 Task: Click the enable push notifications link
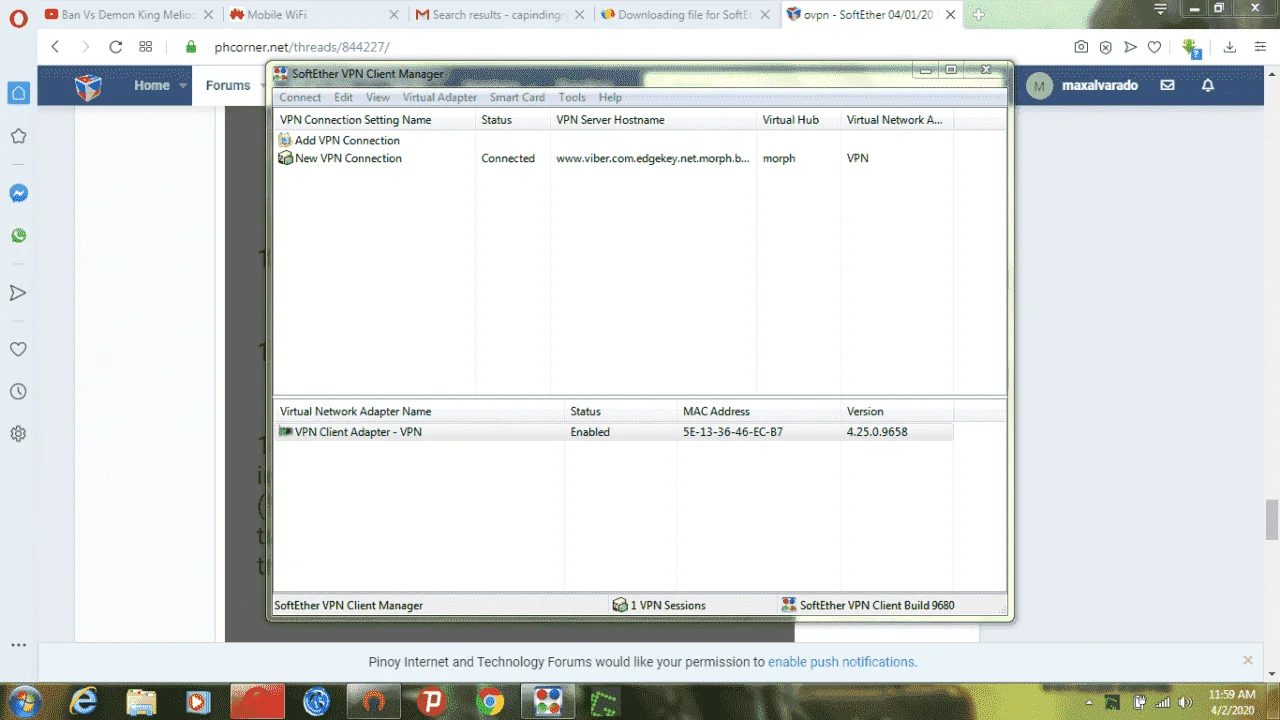coord(842,662)
